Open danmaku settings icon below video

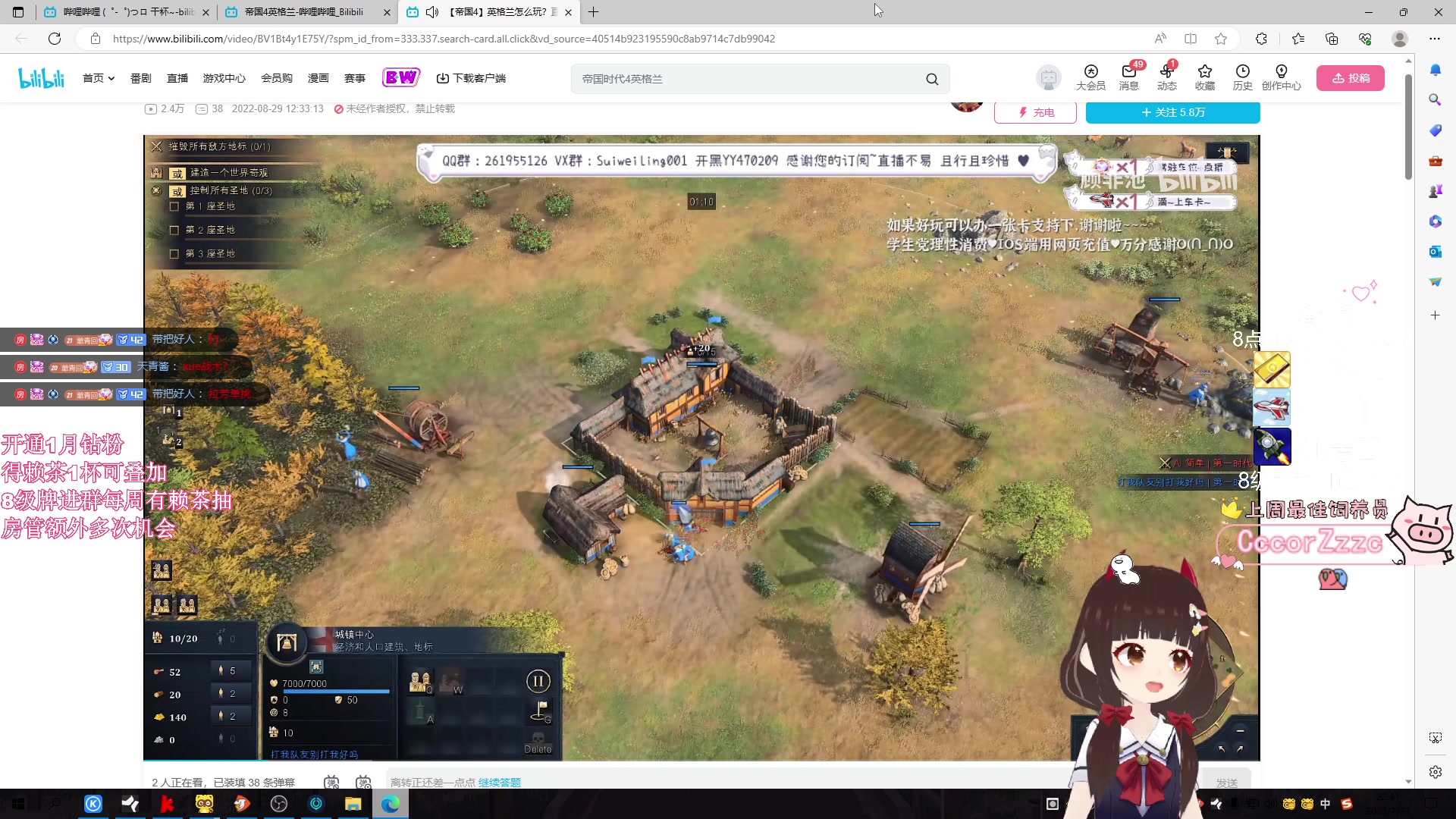[x=364, y=782]
